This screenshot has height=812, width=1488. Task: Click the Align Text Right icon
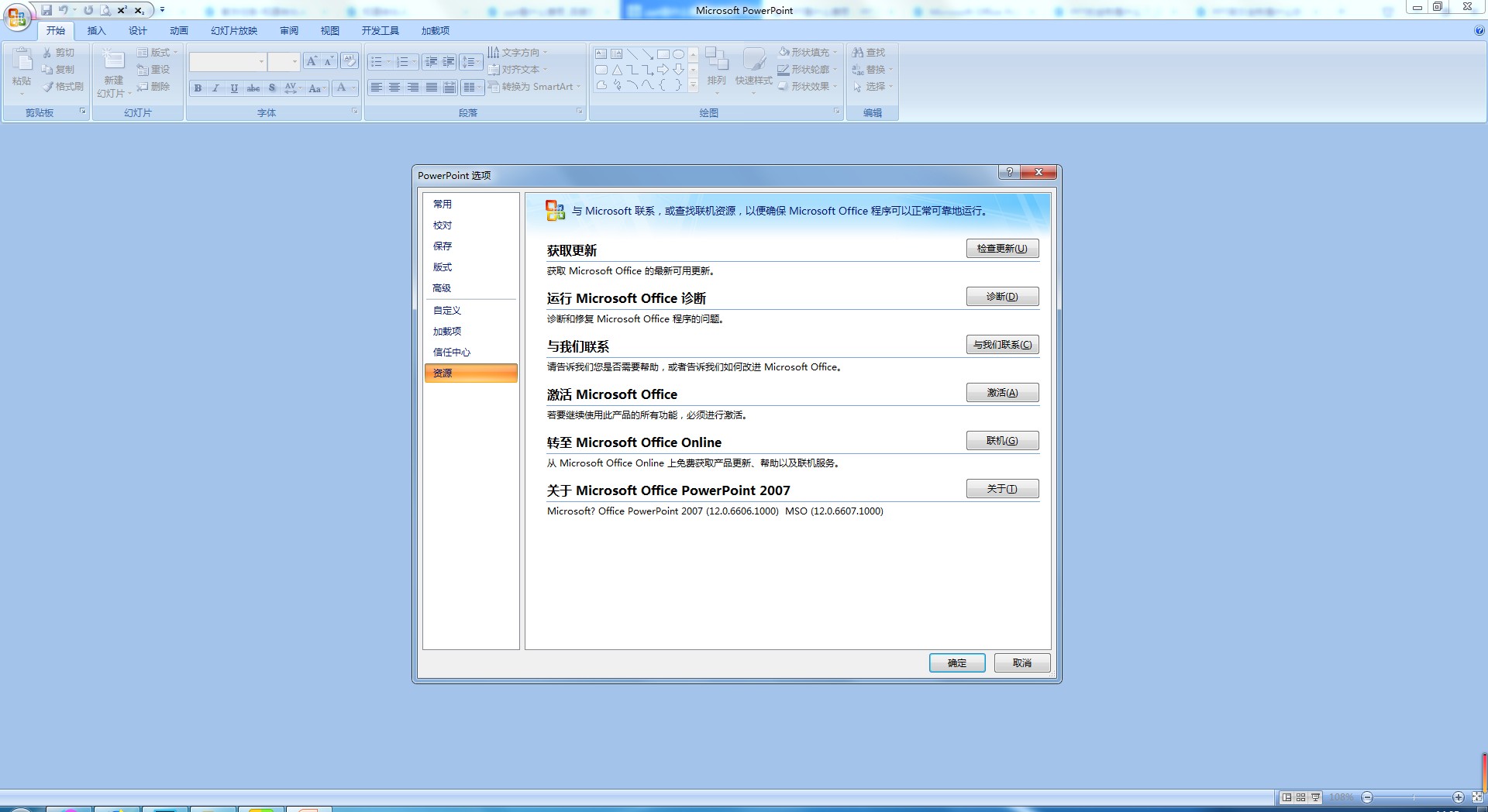point(413,88)
